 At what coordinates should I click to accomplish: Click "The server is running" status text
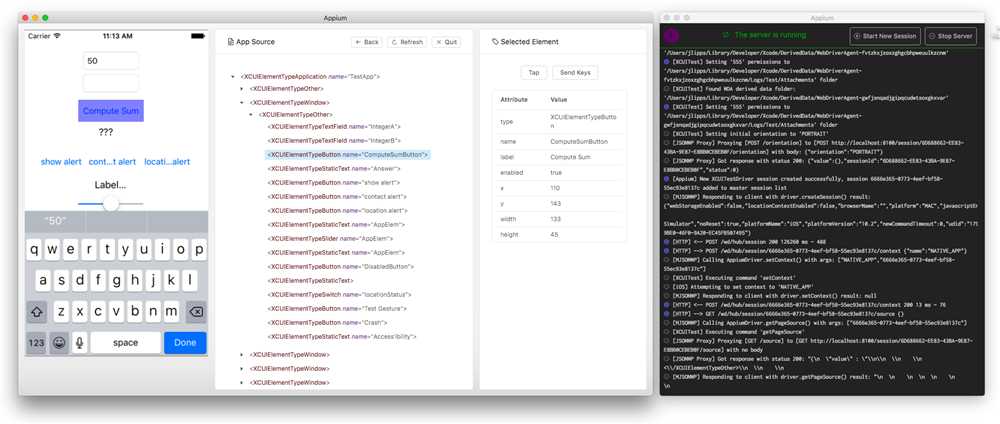[x=770, y=35]
